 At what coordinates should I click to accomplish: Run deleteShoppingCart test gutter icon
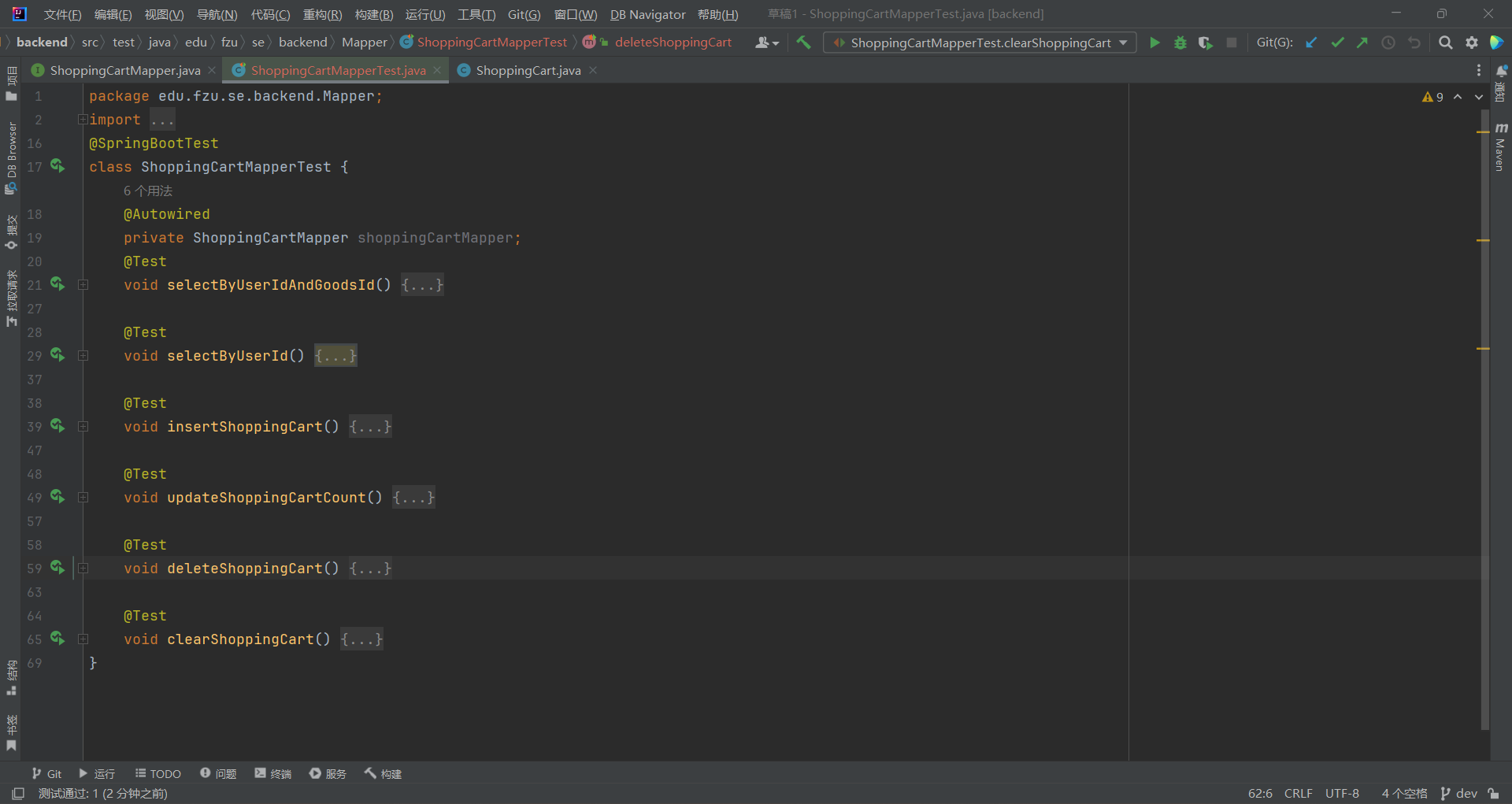click(57, 567)
